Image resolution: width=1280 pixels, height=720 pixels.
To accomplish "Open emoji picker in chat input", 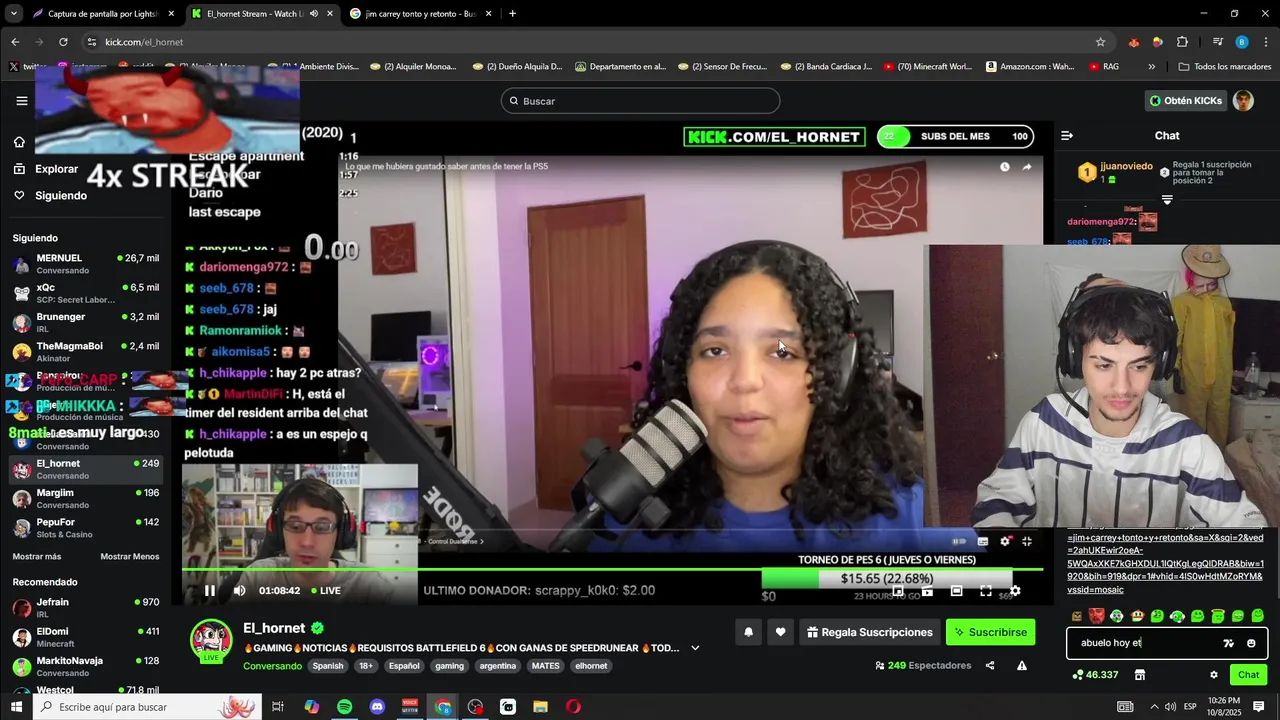I will pos(1251,643).
